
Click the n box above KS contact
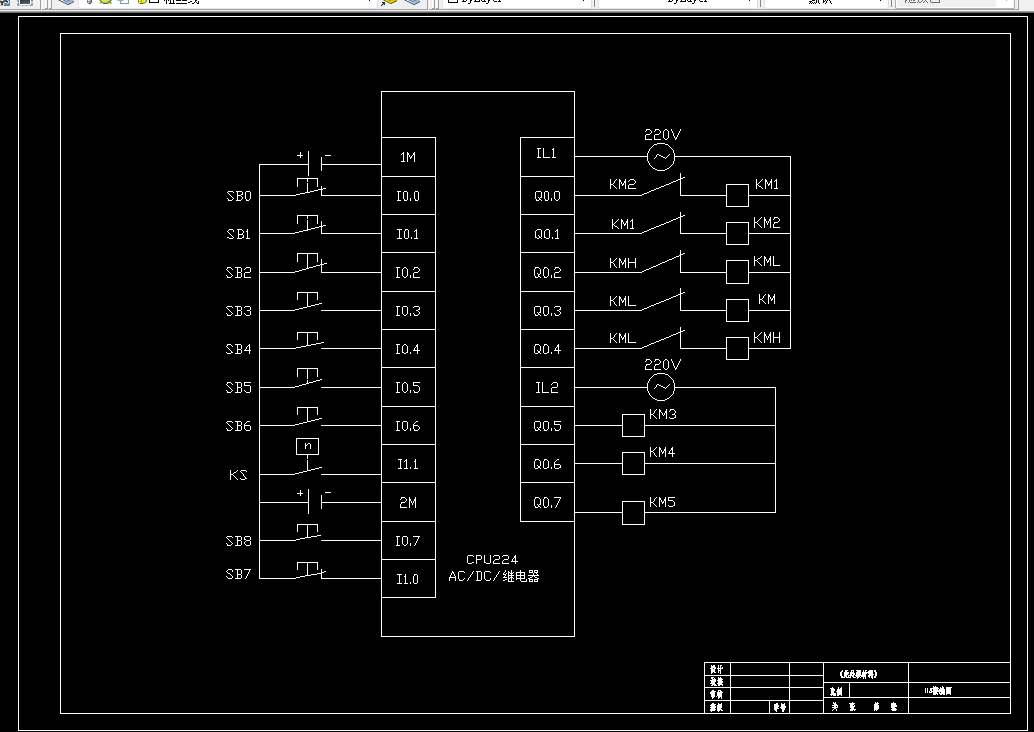coord(307,446)
